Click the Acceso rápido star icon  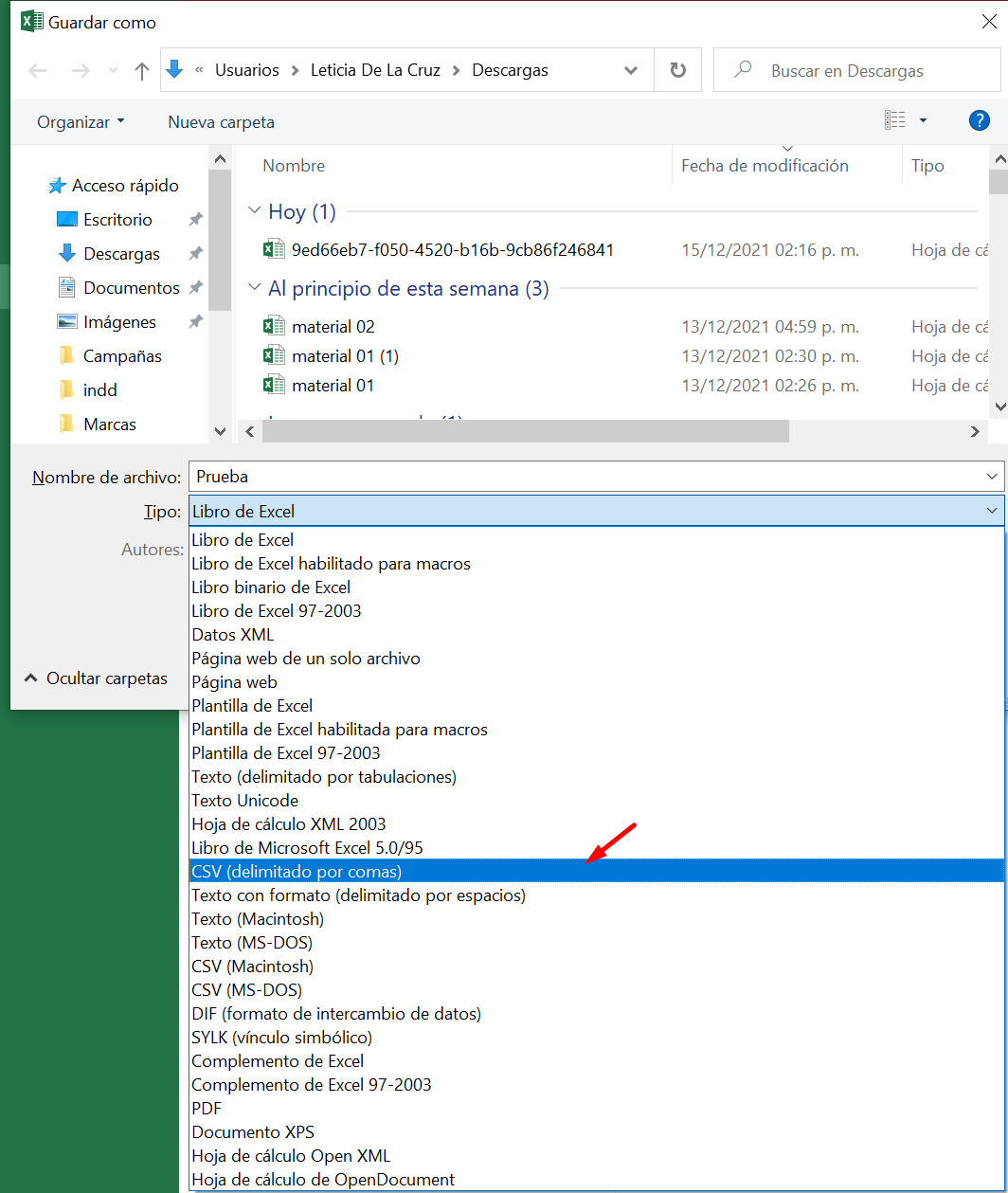pyautogui.click(x=58, y=186)
